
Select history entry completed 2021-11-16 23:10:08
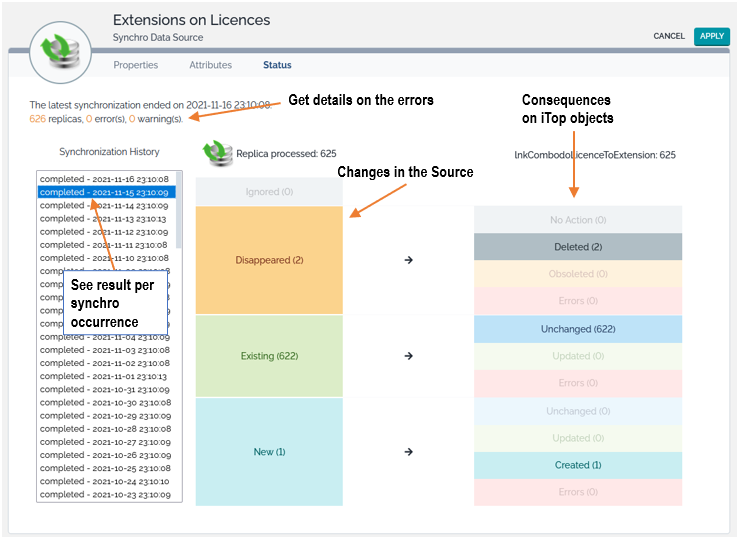pos(104,179)
